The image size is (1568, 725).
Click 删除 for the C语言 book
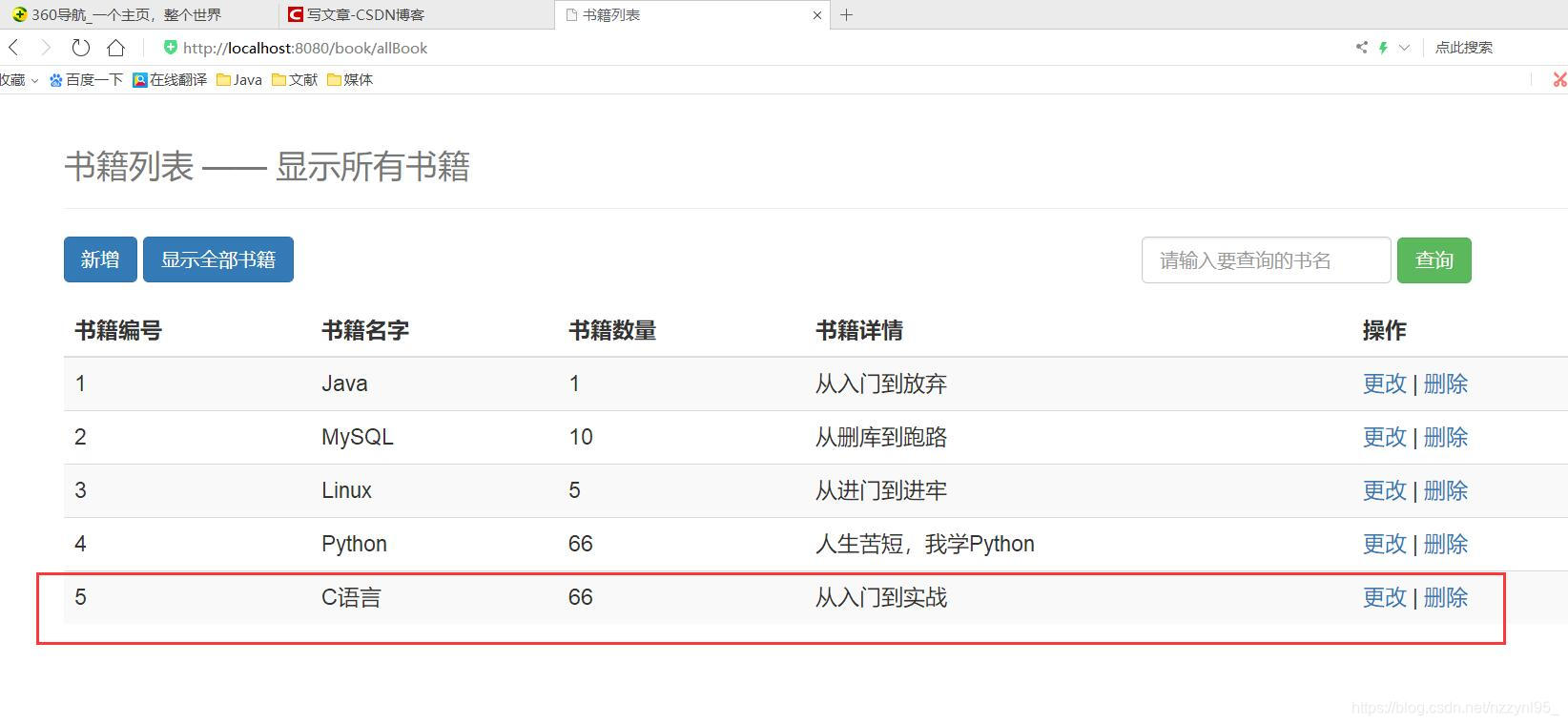pyautogui.click(x=1445, y=597)
